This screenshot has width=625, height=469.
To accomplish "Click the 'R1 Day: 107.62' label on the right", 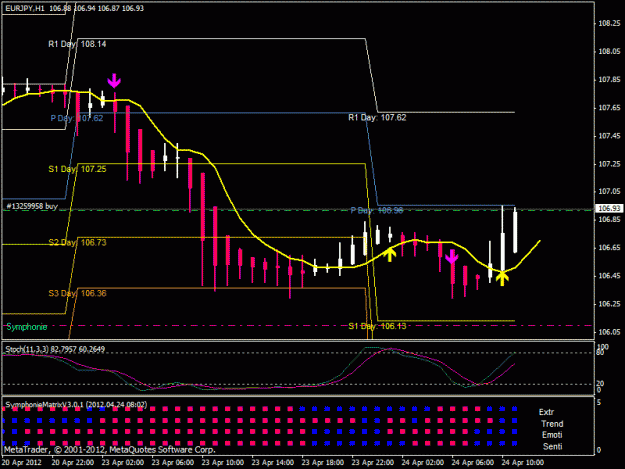I will coord(377,118).
